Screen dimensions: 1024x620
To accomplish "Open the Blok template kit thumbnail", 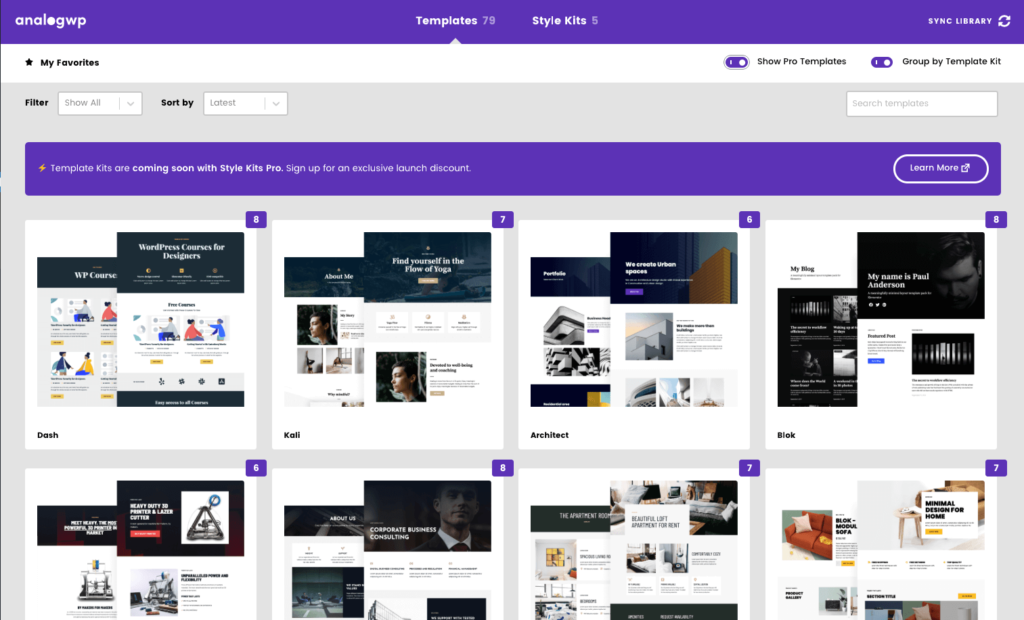I will 881,319.
